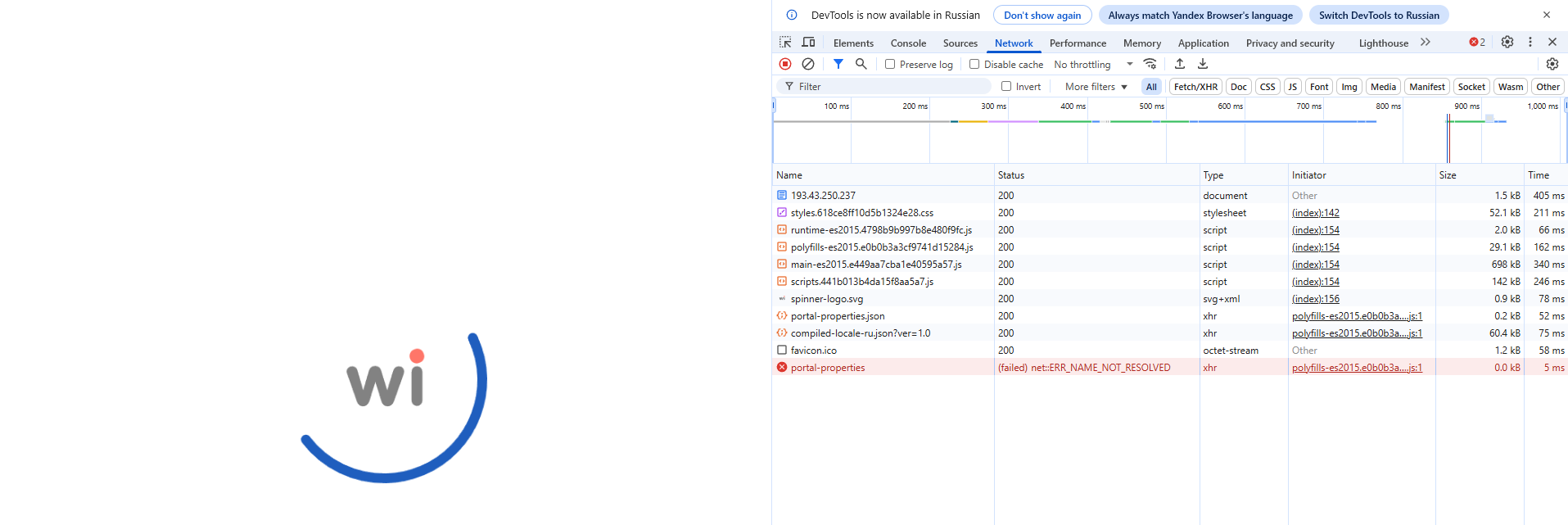
Task: Clear the network log
Action: [x=808, y=64]
